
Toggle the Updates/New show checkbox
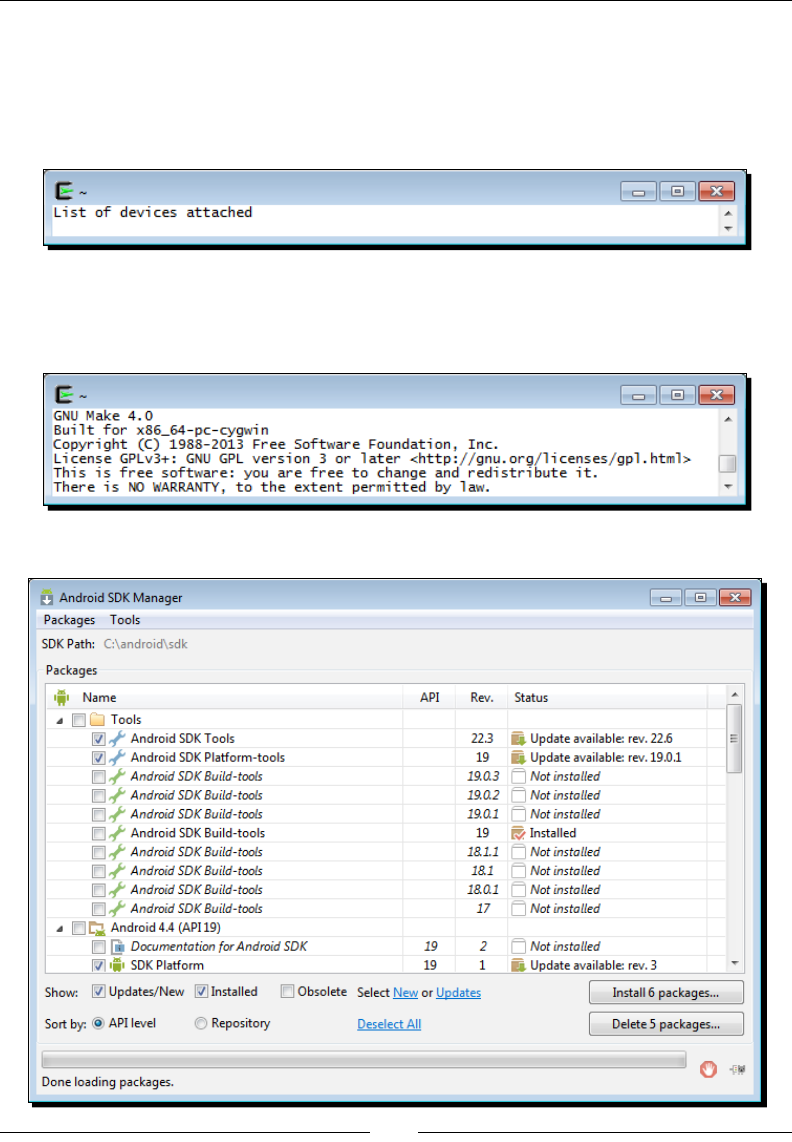coord(98,991)
